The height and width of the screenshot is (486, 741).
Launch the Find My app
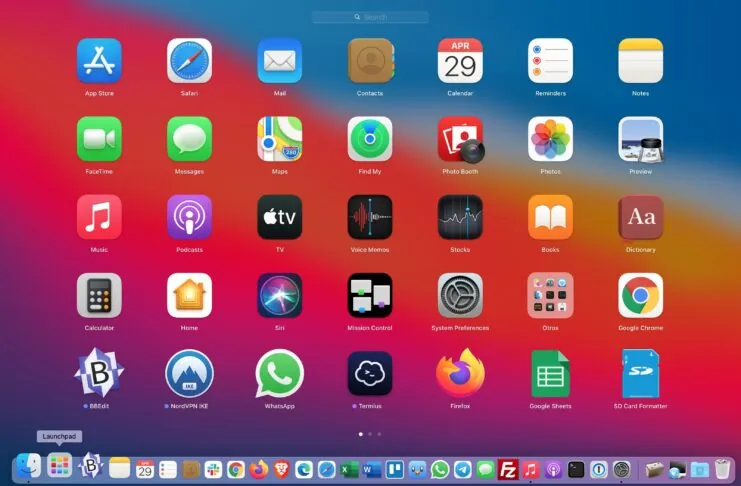point(370,139)
